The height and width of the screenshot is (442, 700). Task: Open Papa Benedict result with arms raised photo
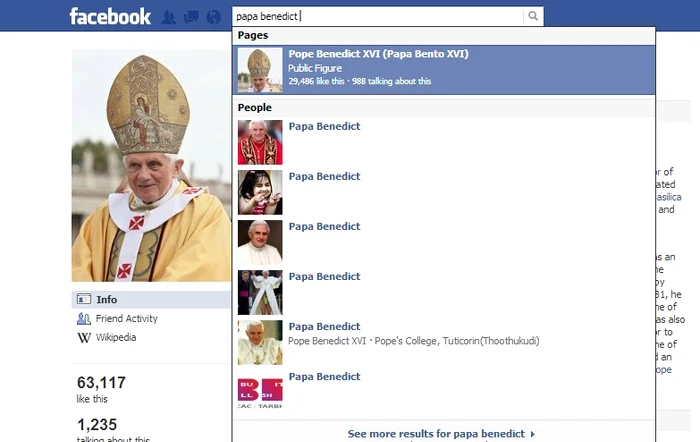pyautogui.click(x=444, y=292)
